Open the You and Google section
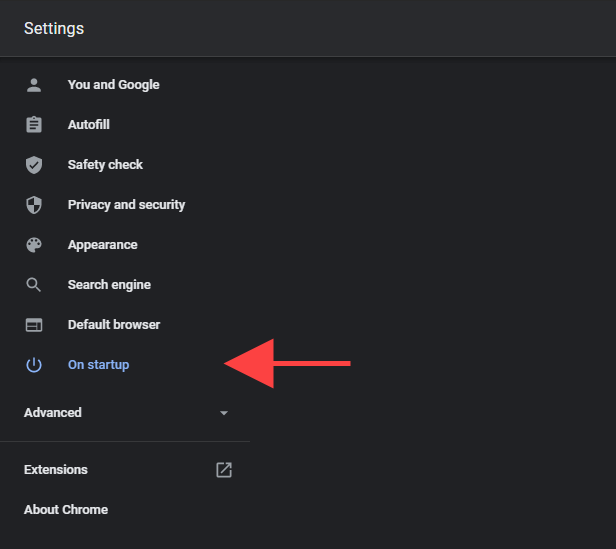 pyautogui.click(x=114, y=85)
